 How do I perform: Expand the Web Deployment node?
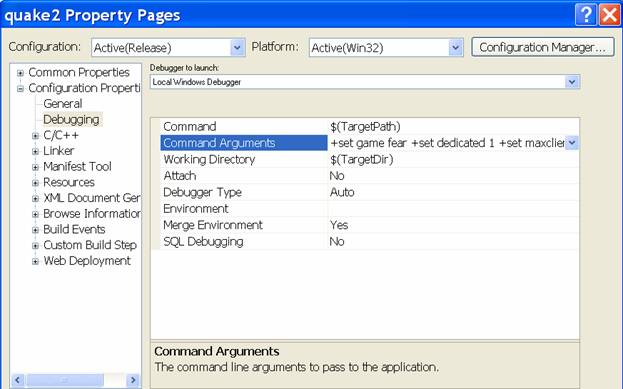pyautogui.click(x=35, y=261)
